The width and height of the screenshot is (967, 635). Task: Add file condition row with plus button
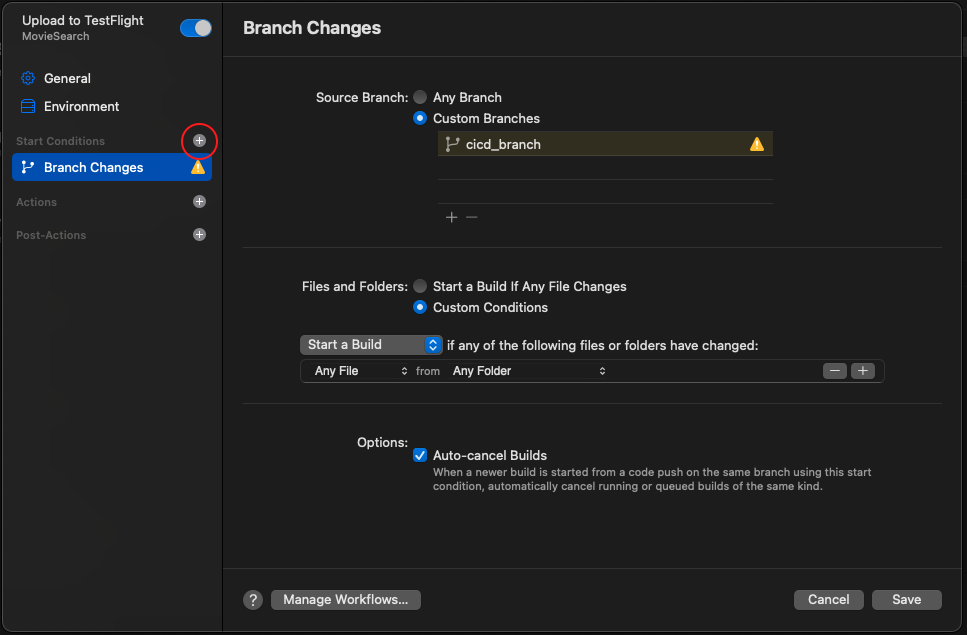(863, 371)
